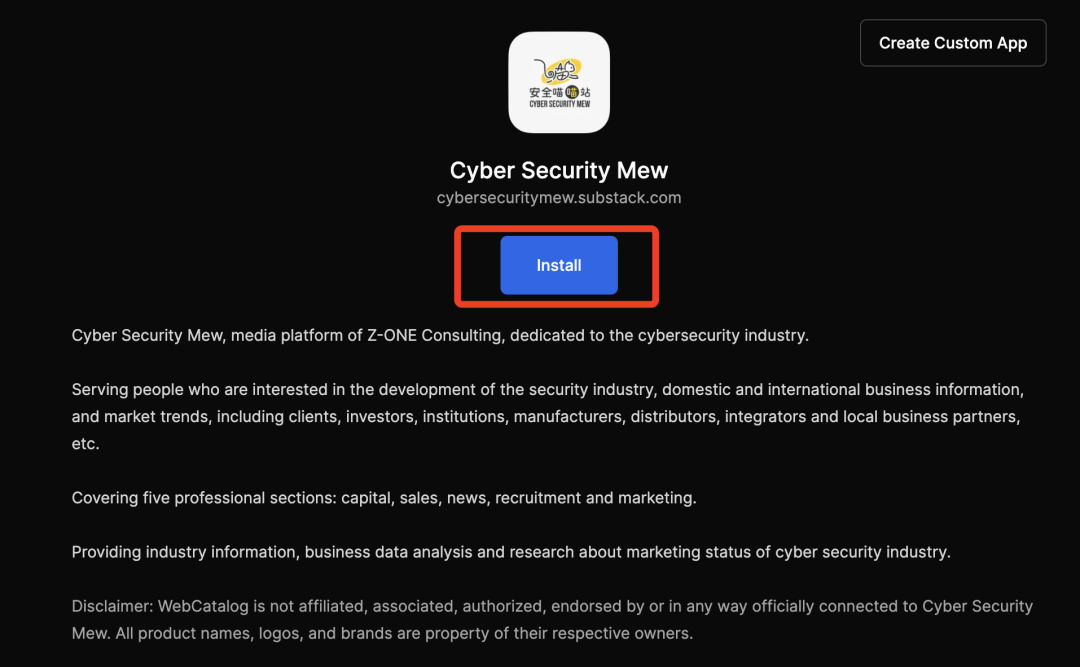Screen dimensions: 1080x667
Task: Click the etc. line ending the second paragraph
Action: pyautogui.click(x=85, y=444)
